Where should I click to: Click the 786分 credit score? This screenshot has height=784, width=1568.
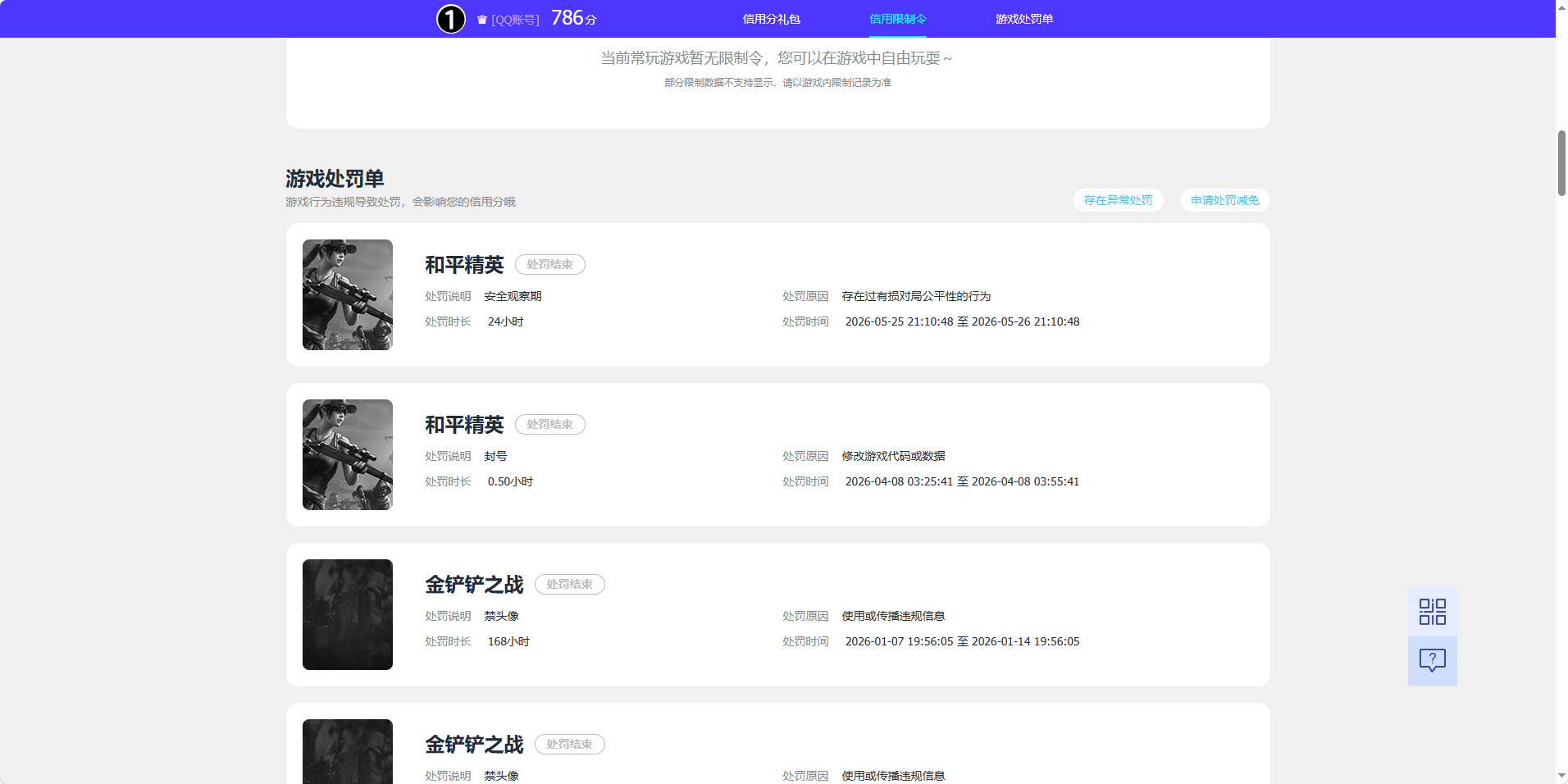pos(574,18)
